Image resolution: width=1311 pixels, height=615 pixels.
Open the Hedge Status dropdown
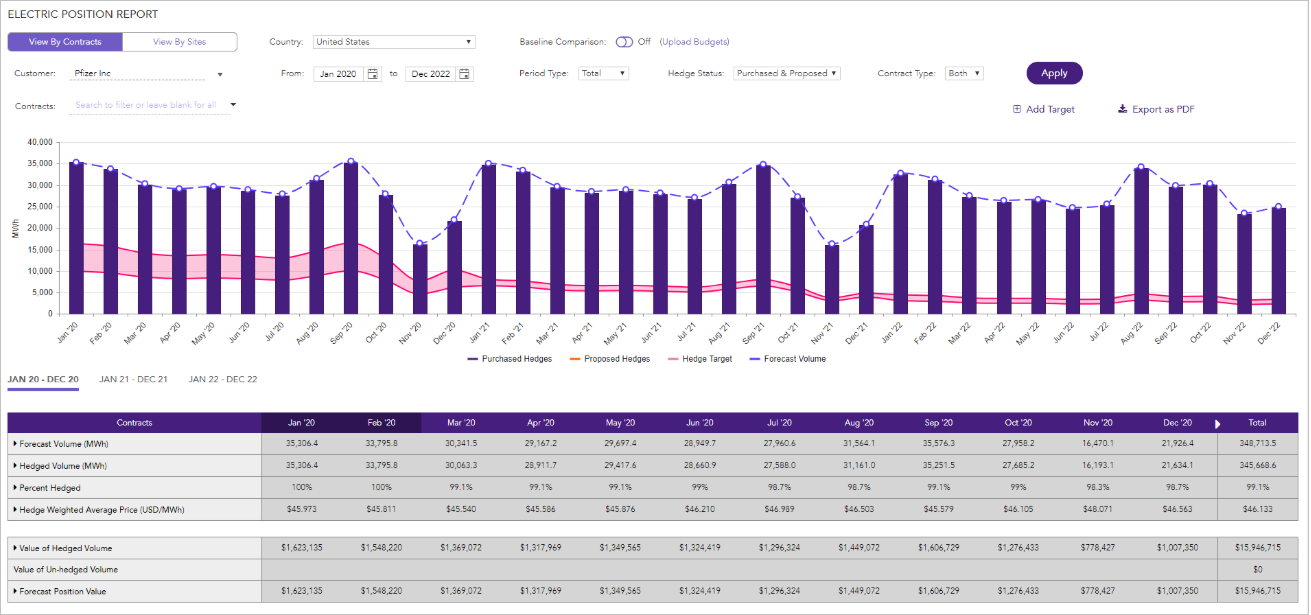point(787,73)
